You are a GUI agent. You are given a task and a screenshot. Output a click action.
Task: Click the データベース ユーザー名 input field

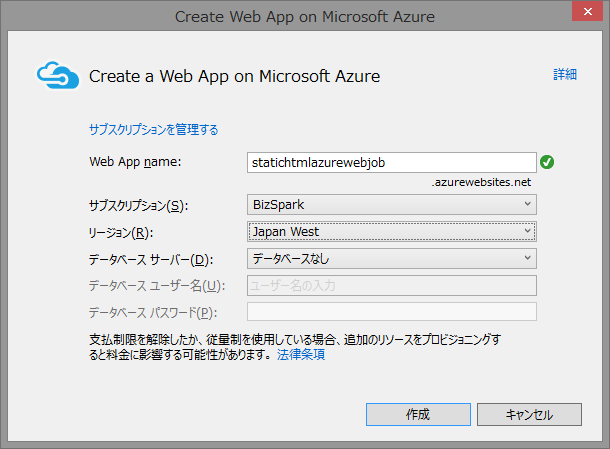coord(391,285)
